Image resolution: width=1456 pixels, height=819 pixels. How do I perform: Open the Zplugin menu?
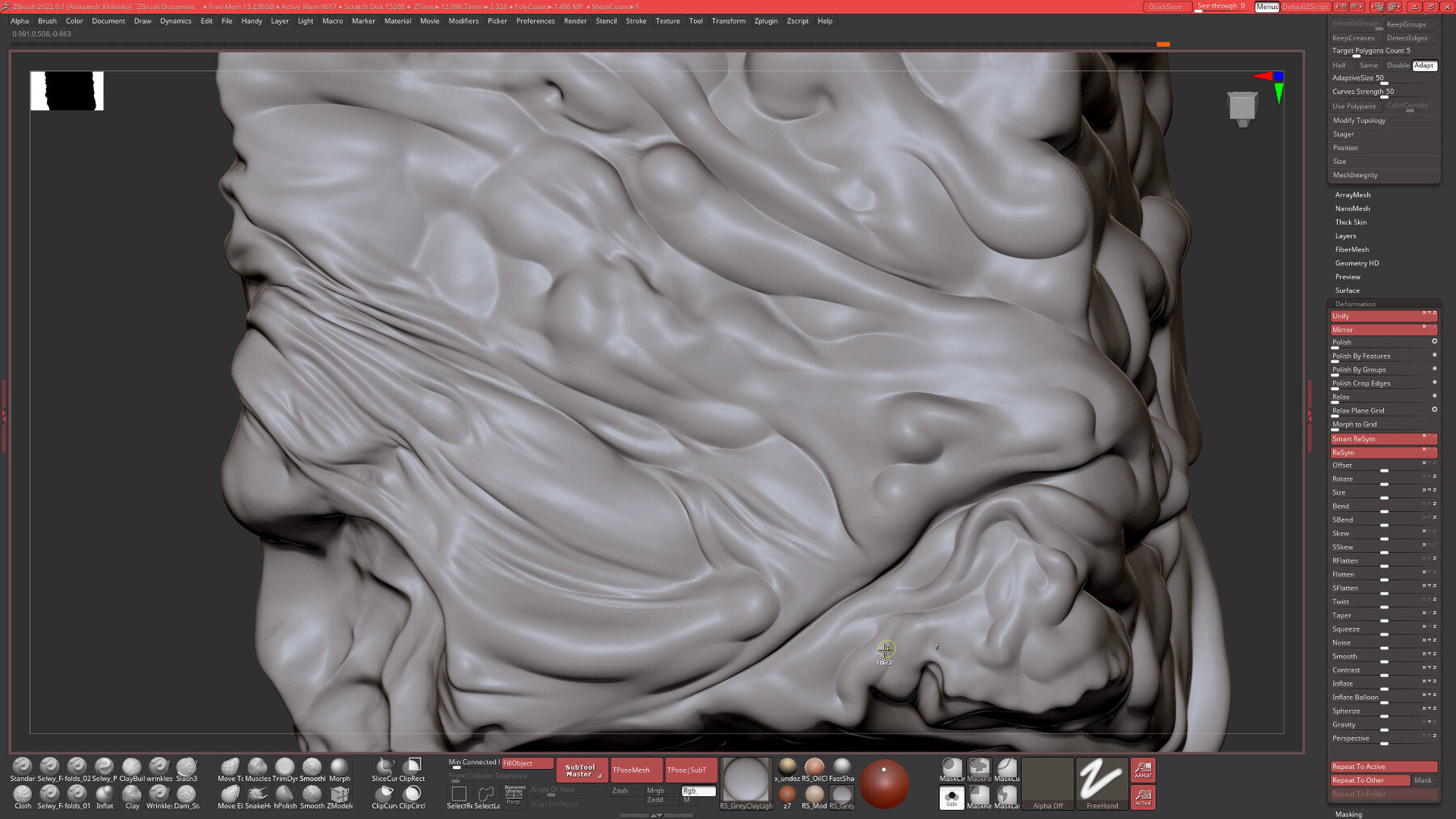pos(765,21)
